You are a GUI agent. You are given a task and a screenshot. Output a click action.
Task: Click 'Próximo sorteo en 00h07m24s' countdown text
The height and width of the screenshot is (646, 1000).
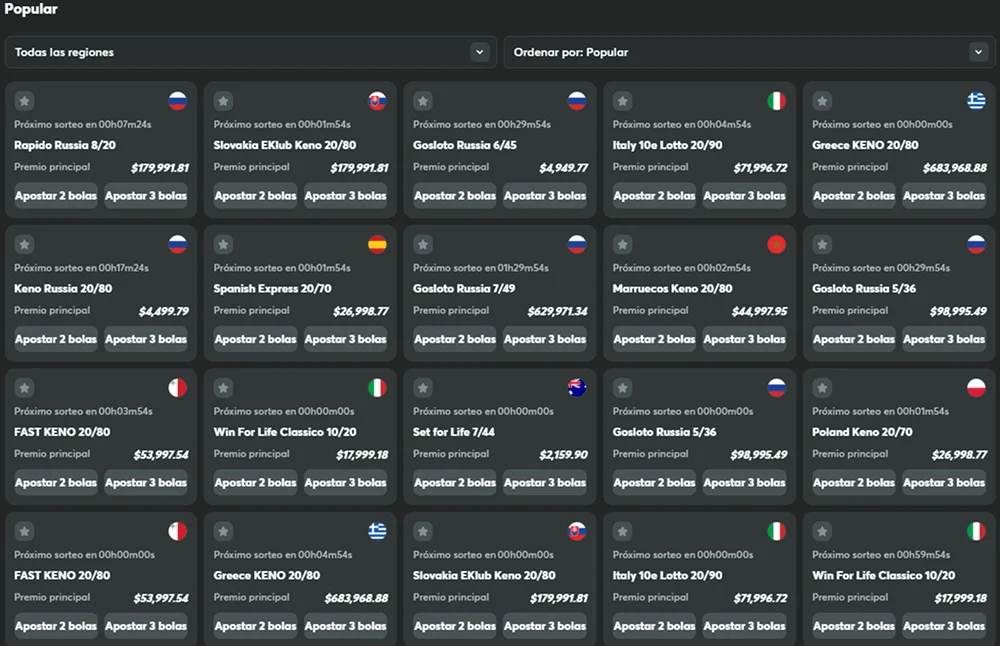tap(83, 124)
